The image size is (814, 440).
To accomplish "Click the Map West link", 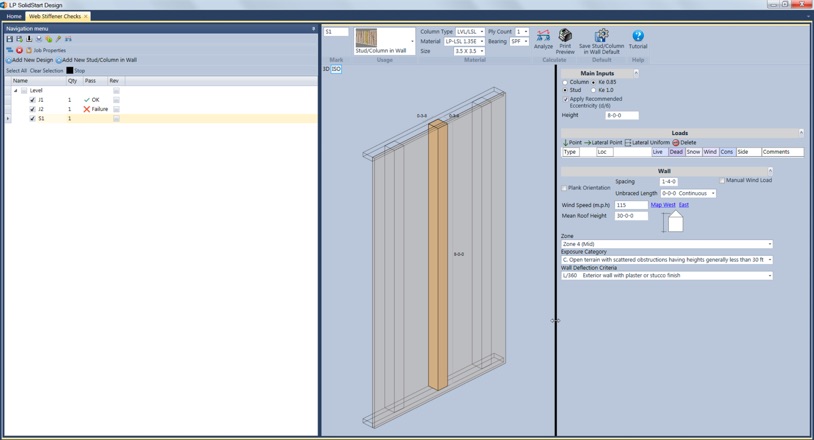I will (x=662, y=205).
